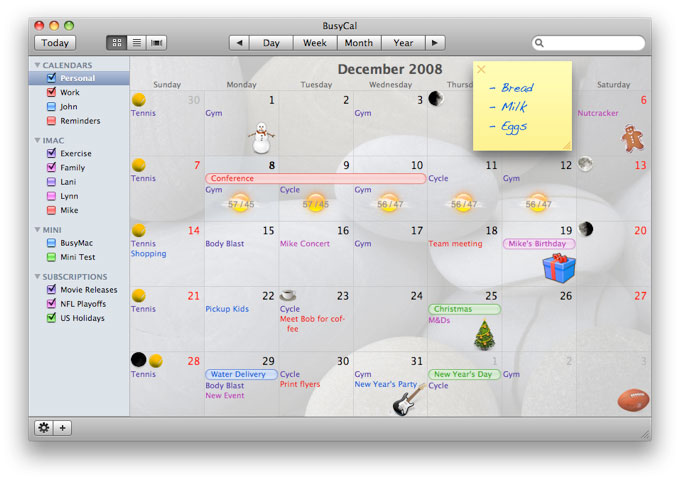
Task: Click the search magnifier icon
Action: [x=539, y=42]
